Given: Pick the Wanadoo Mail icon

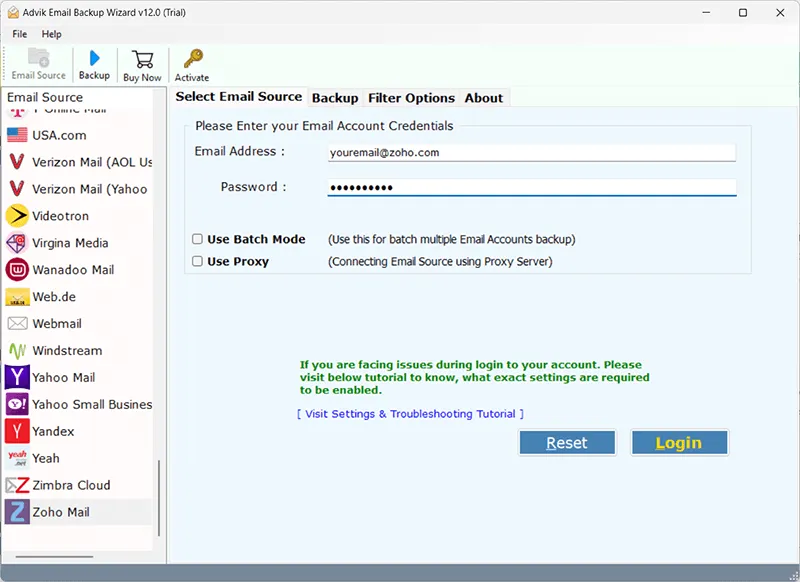Looking at the screenshot, I should click(17, 270).
